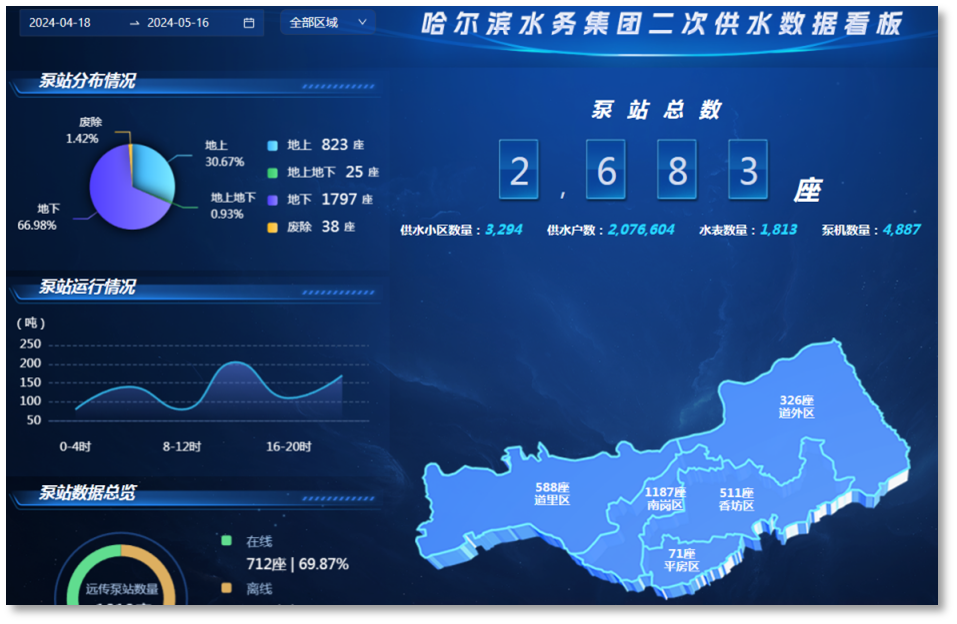Click the 南岗区 map region label
The height and width of the screenshot is (624, 957).
pos(665,505)
